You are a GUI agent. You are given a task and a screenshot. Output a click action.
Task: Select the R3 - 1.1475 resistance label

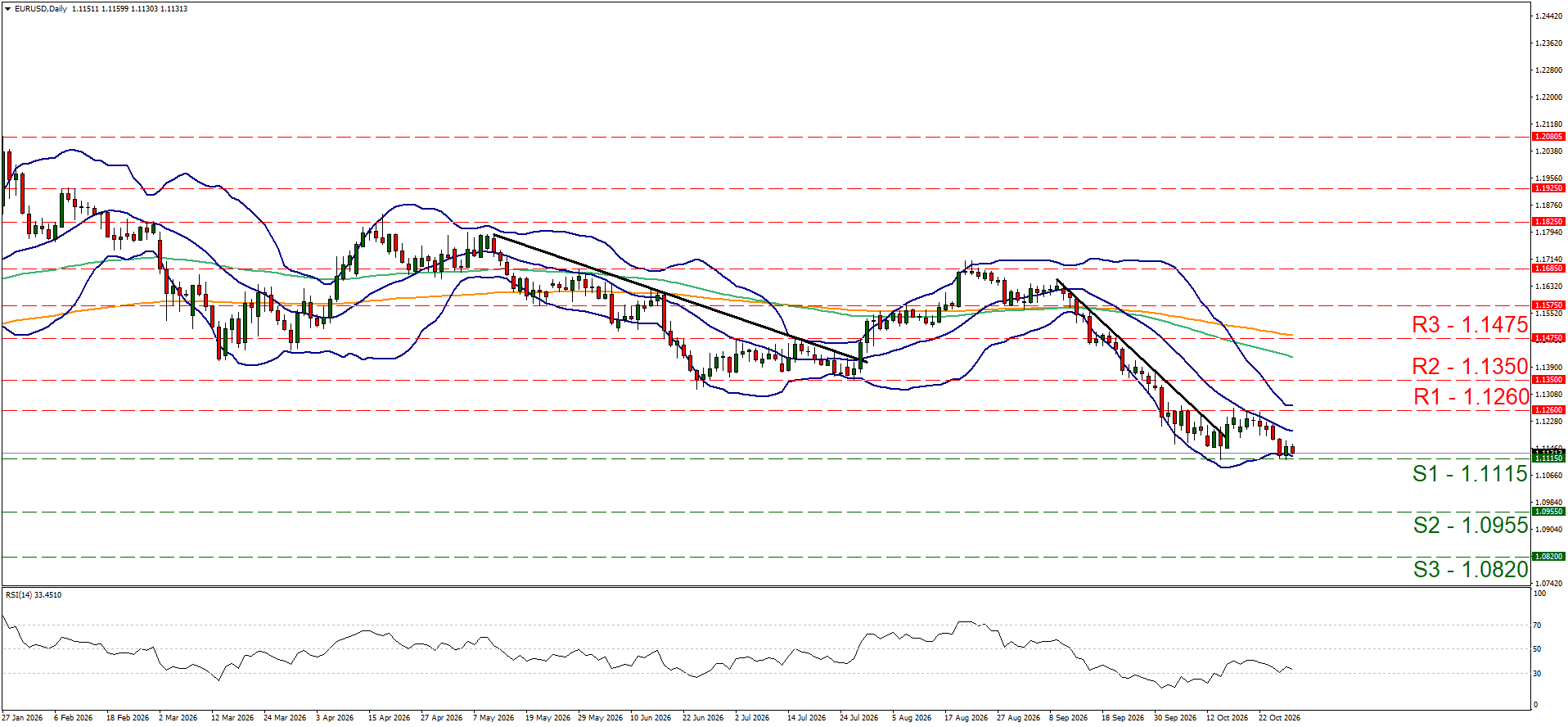(1470, 325)
